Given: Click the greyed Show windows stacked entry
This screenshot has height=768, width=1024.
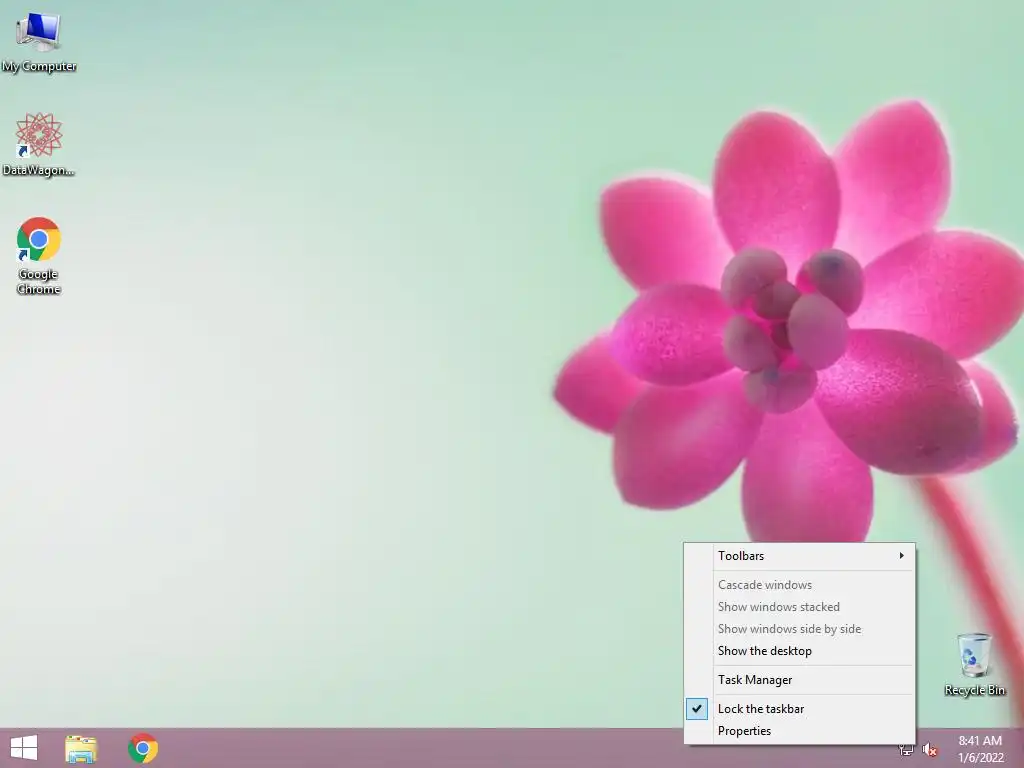Looking at the screenshot, I should click(800, 607).
